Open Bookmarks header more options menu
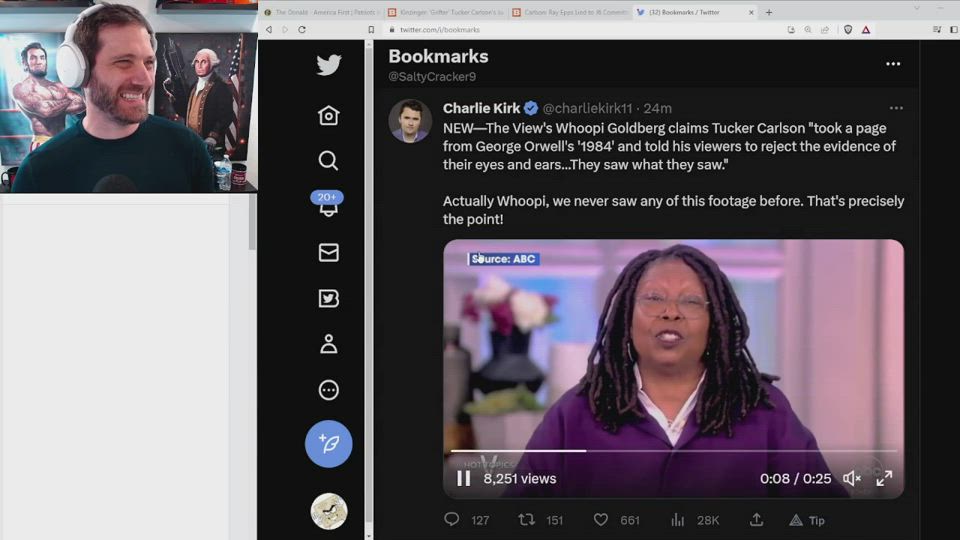Screen dimensions: 960x540 coord(893,64)
